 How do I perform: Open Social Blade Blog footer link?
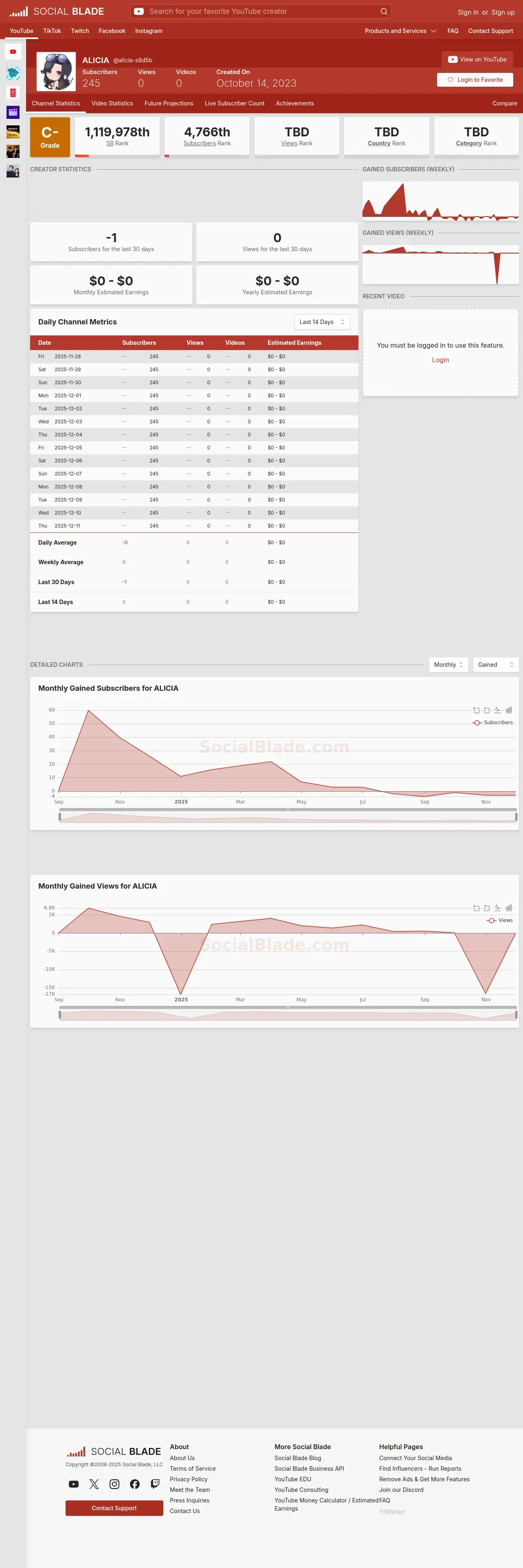click(298, 1458)
